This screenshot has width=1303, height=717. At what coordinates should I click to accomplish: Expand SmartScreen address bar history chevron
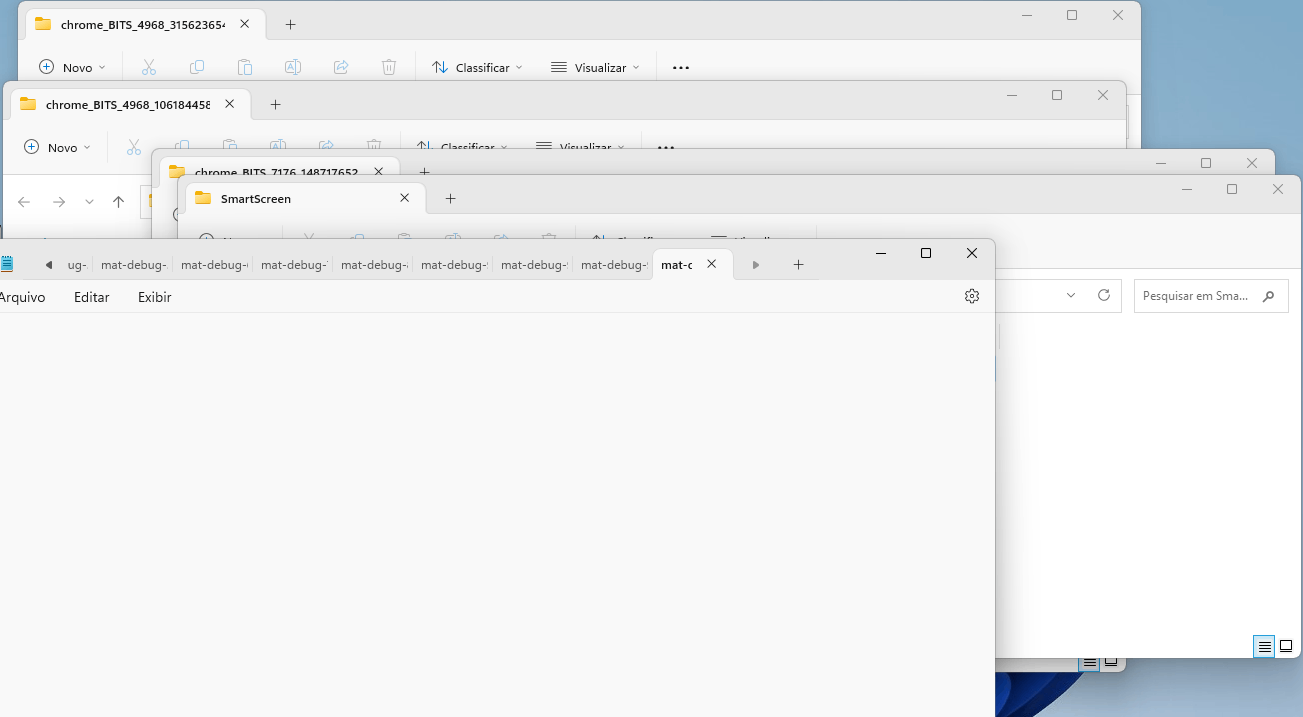click(x=1071, y=295)
